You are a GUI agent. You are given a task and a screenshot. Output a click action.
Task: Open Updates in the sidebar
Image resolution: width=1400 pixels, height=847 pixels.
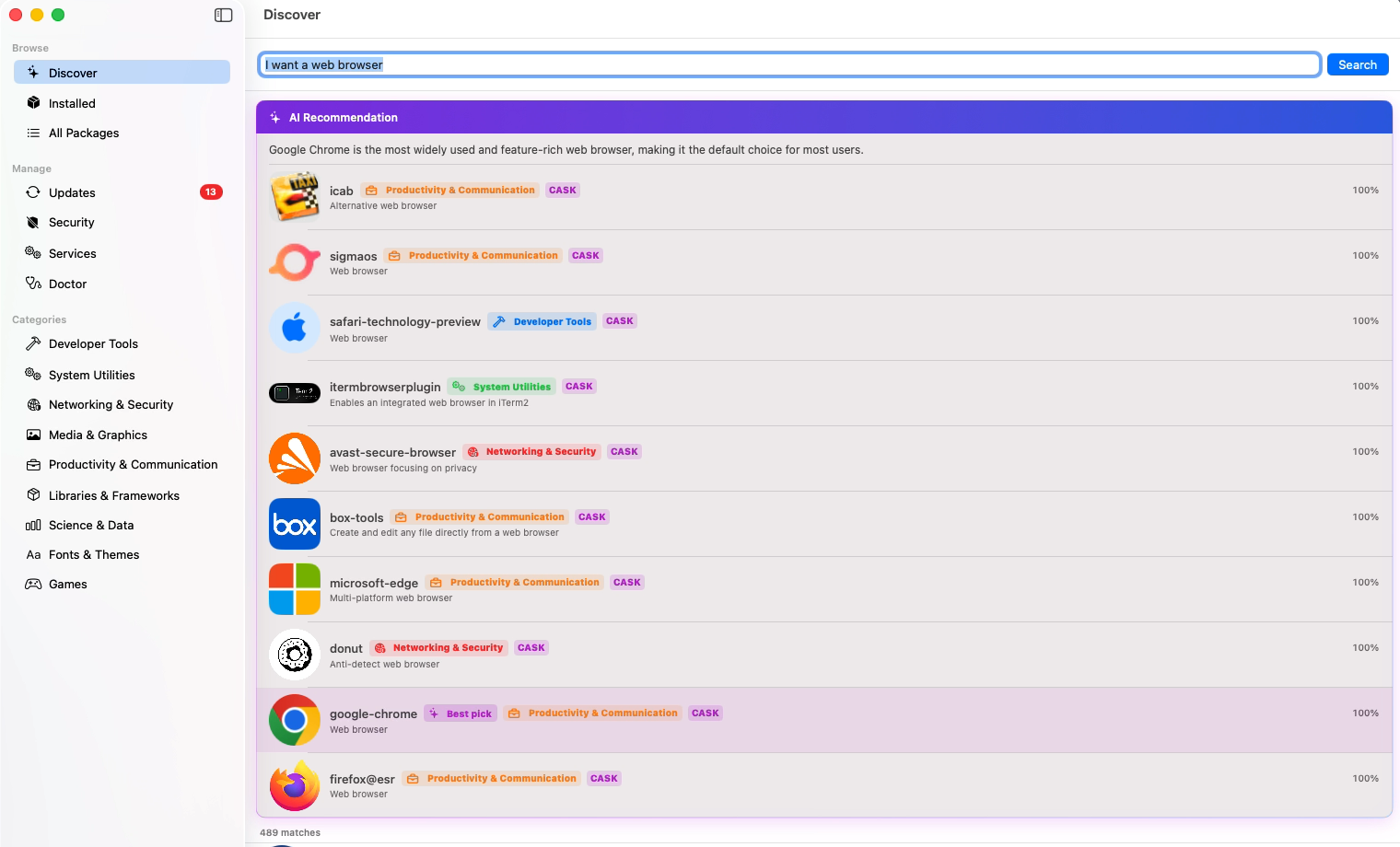[122, 192]
